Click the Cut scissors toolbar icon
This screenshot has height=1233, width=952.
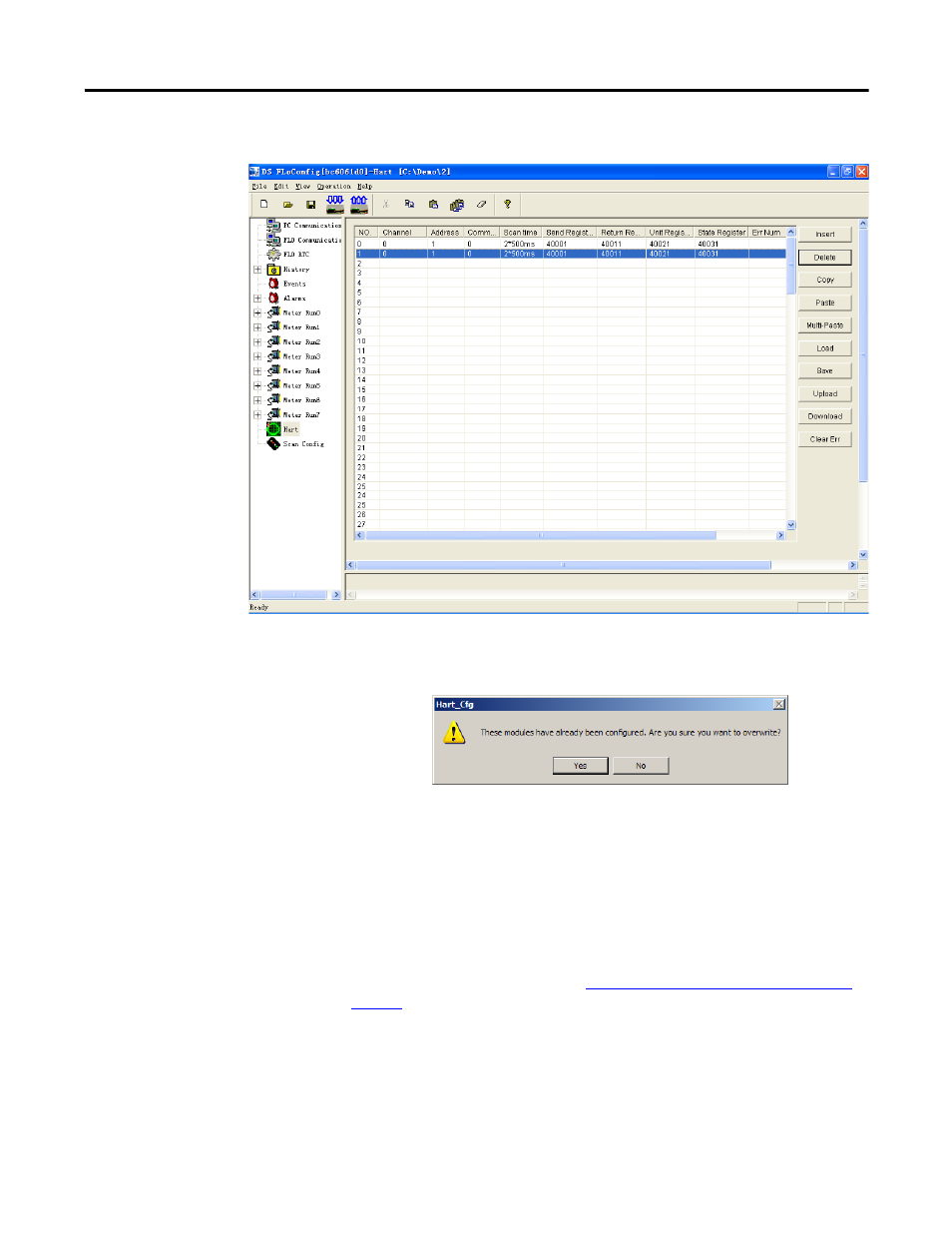[x=385, y=204]
